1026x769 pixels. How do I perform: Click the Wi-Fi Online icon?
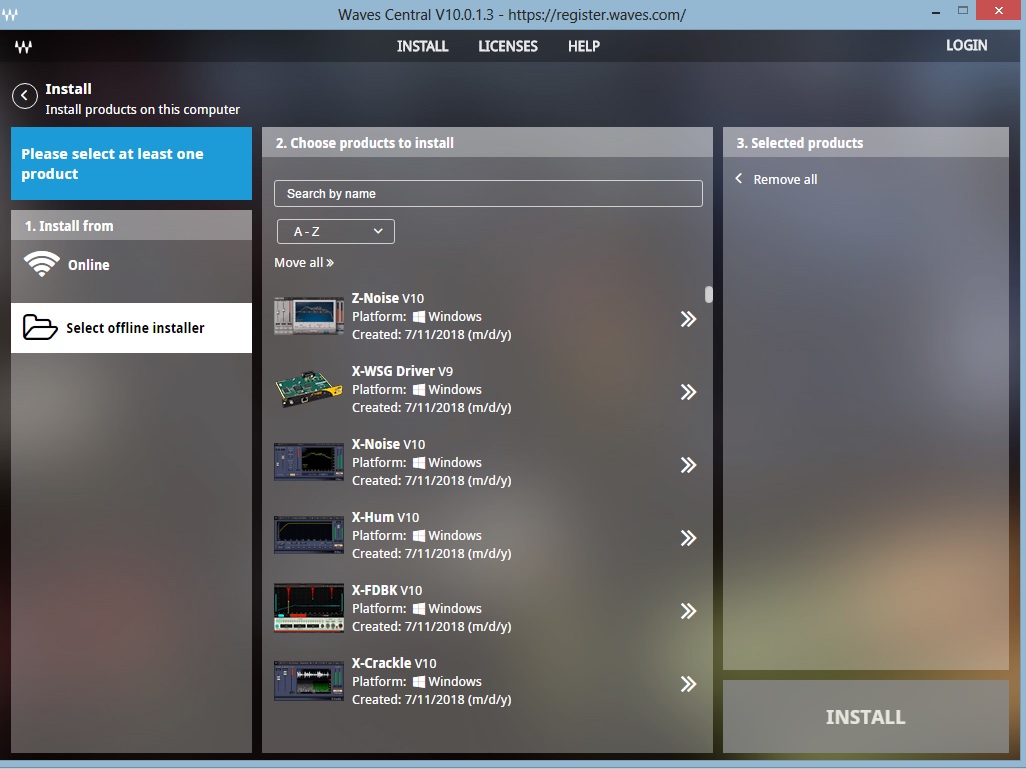point(42,264)
